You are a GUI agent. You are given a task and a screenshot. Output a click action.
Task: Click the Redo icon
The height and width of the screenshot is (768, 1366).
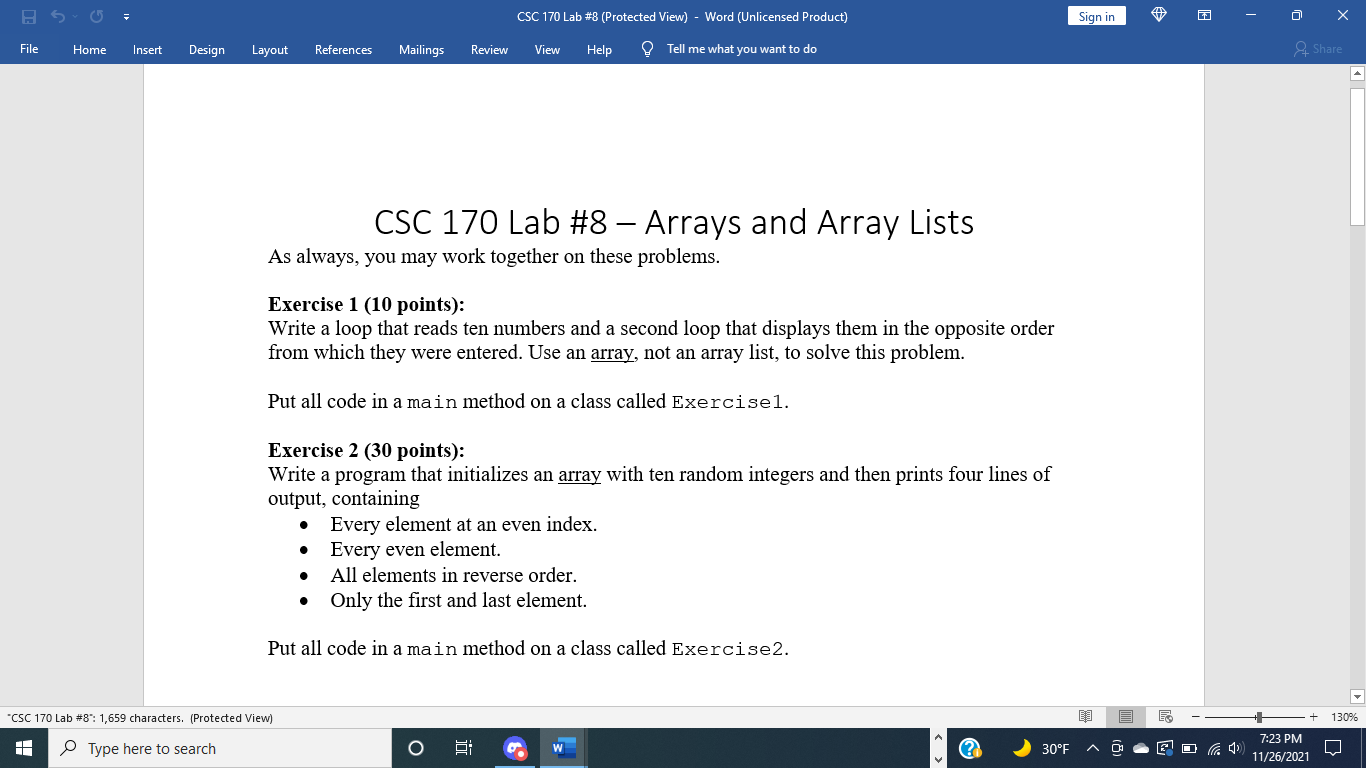[x=95, y=16]
